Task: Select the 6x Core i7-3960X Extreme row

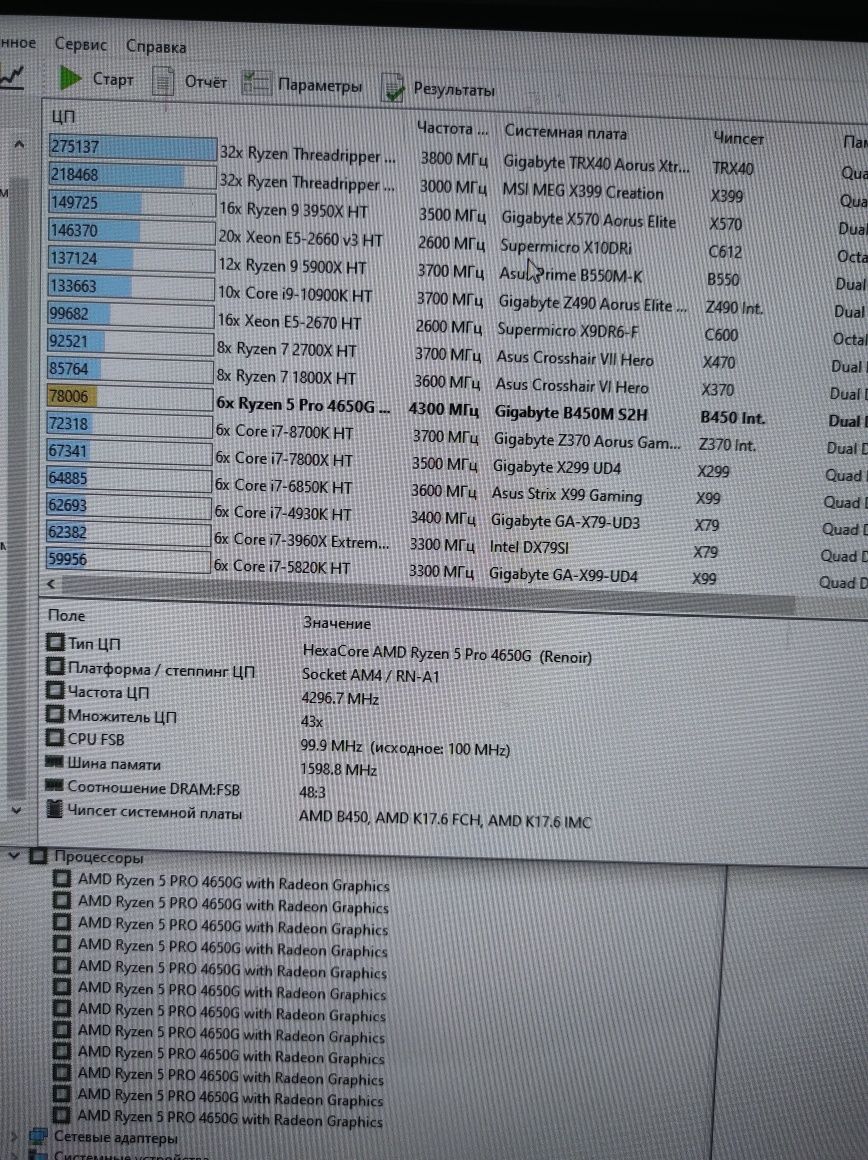Action: point(301,540)
